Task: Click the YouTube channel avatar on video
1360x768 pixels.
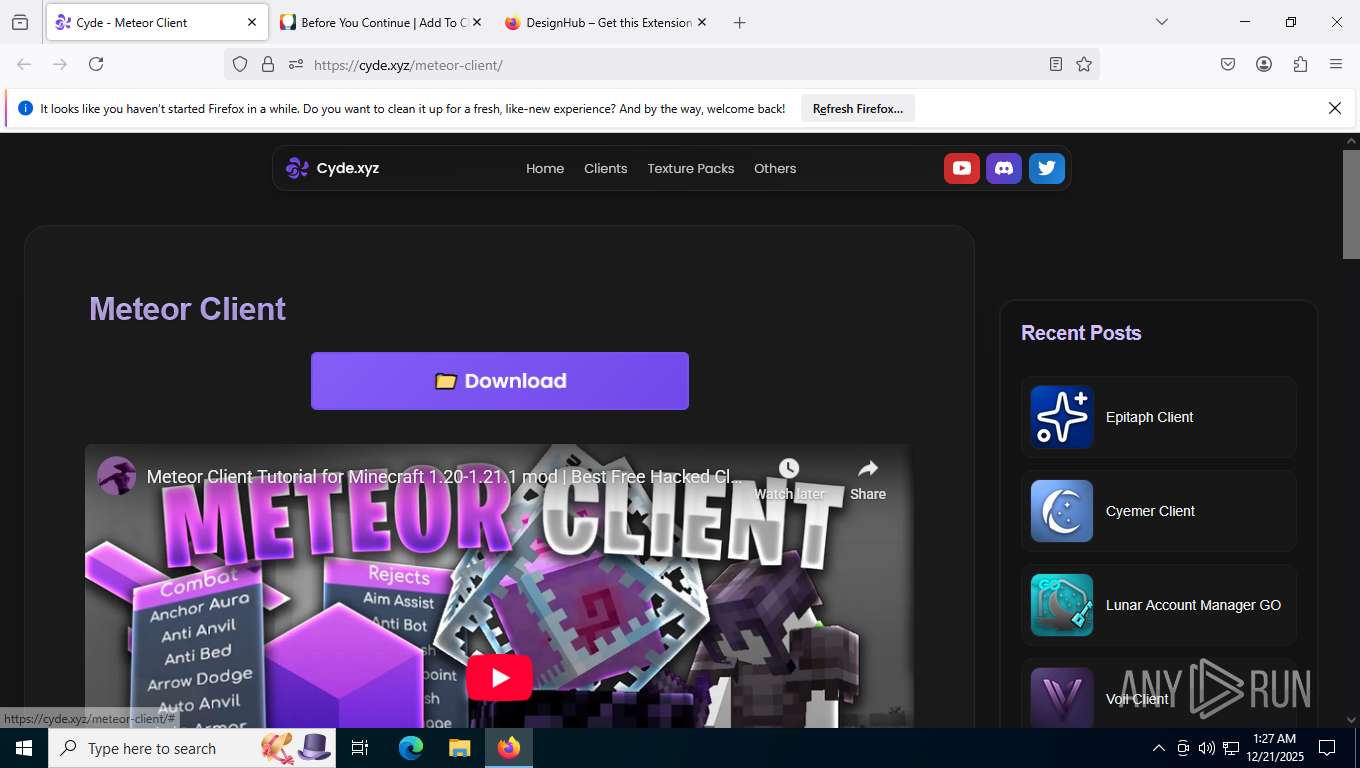Action: pos(117,476)
